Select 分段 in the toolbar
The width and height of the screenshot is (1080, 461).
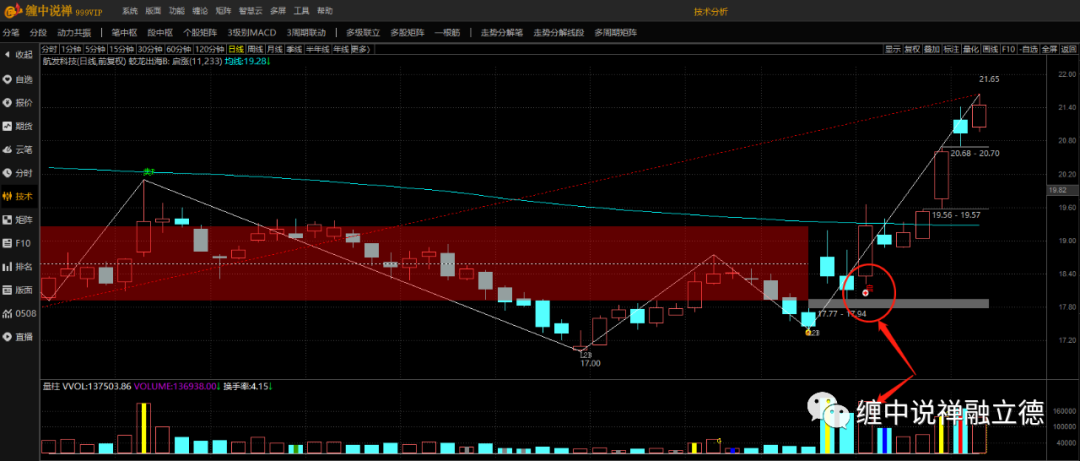click(38, 32)
